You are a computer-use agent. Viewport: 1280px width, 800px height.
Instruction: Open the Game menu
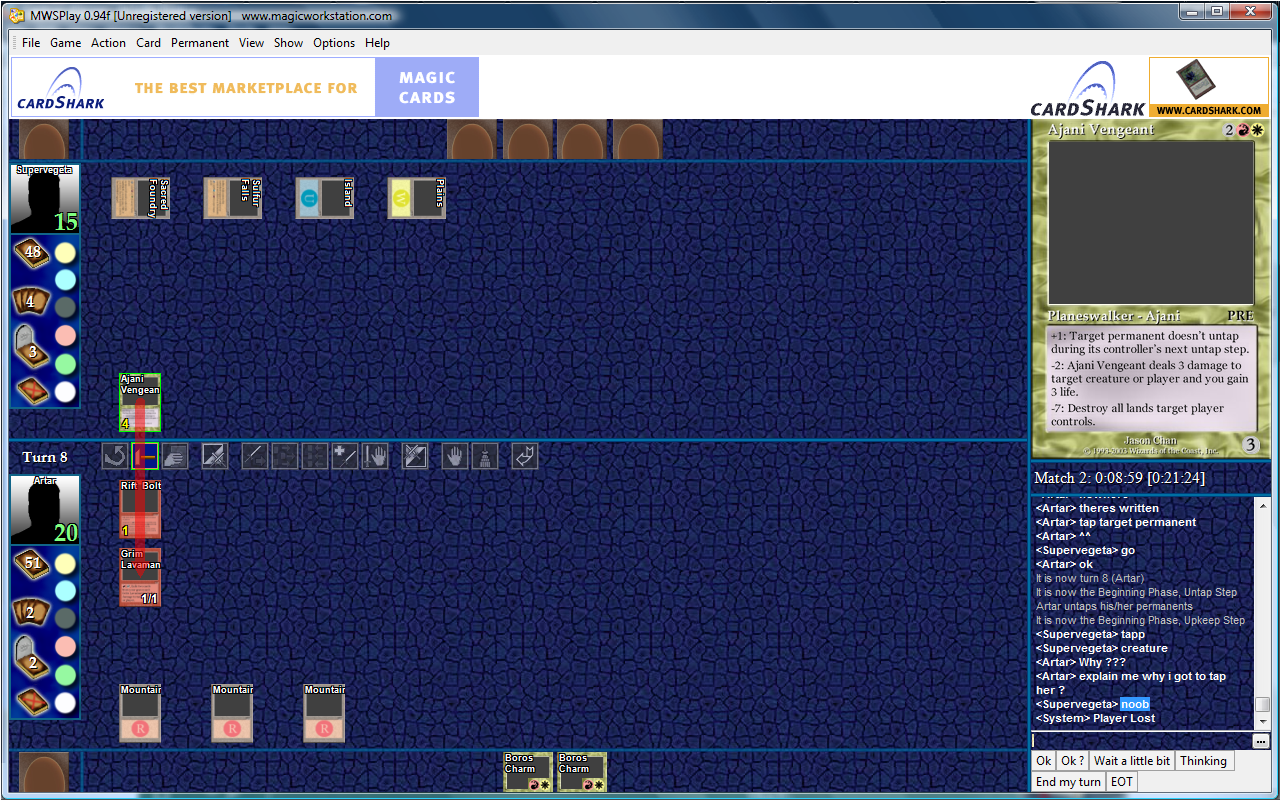coord(66,43)
